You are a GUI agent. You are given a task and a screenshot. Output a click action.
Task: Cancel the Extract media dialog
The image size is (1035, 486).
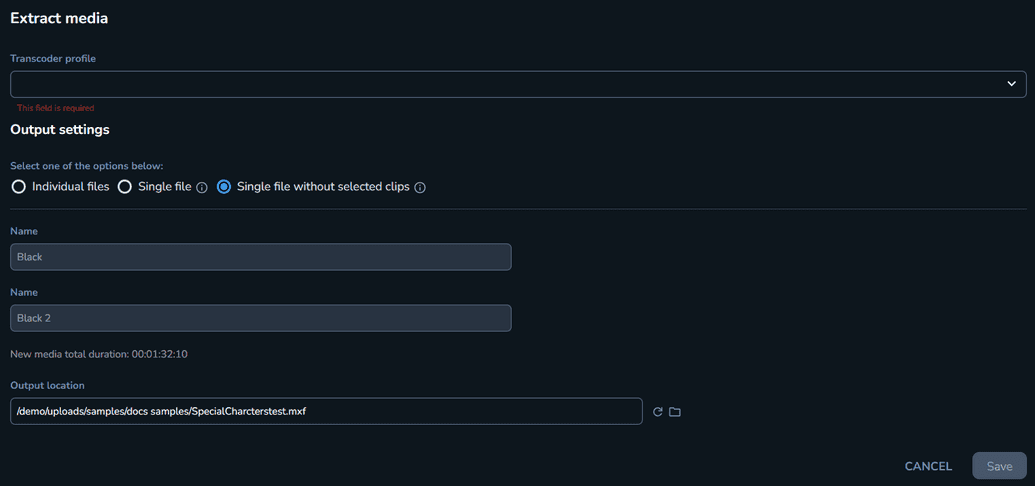(928, 466)
